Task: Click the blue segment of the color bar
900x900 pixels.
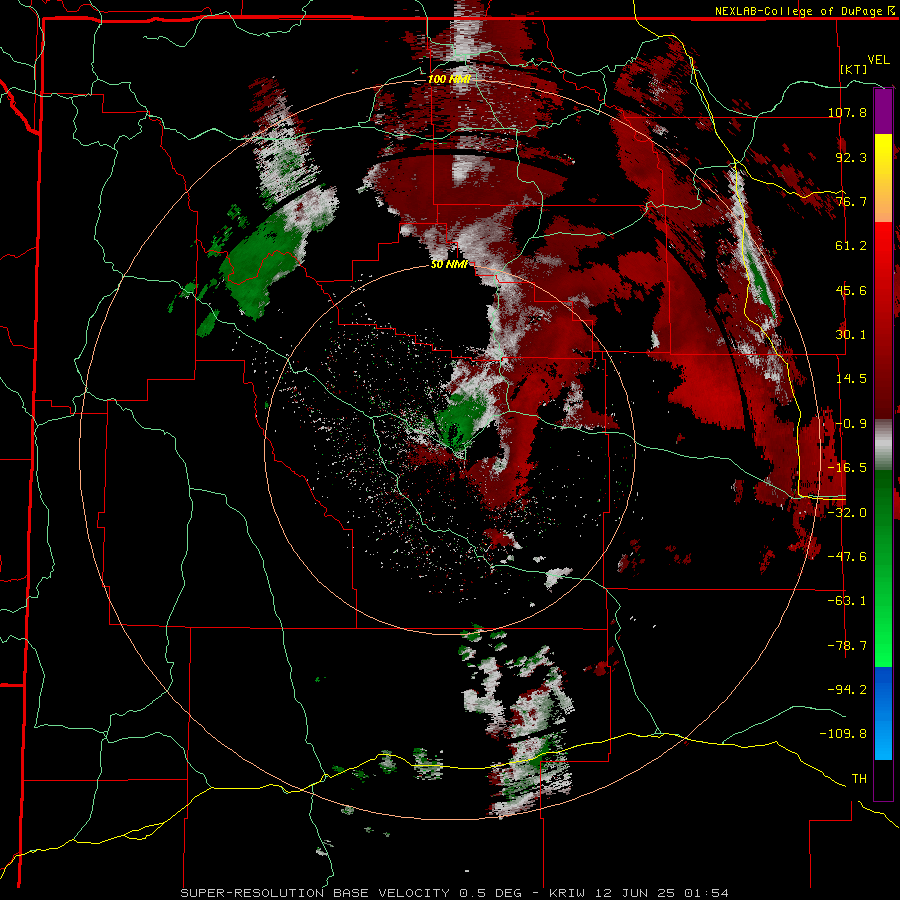Action: coord(883,712)
